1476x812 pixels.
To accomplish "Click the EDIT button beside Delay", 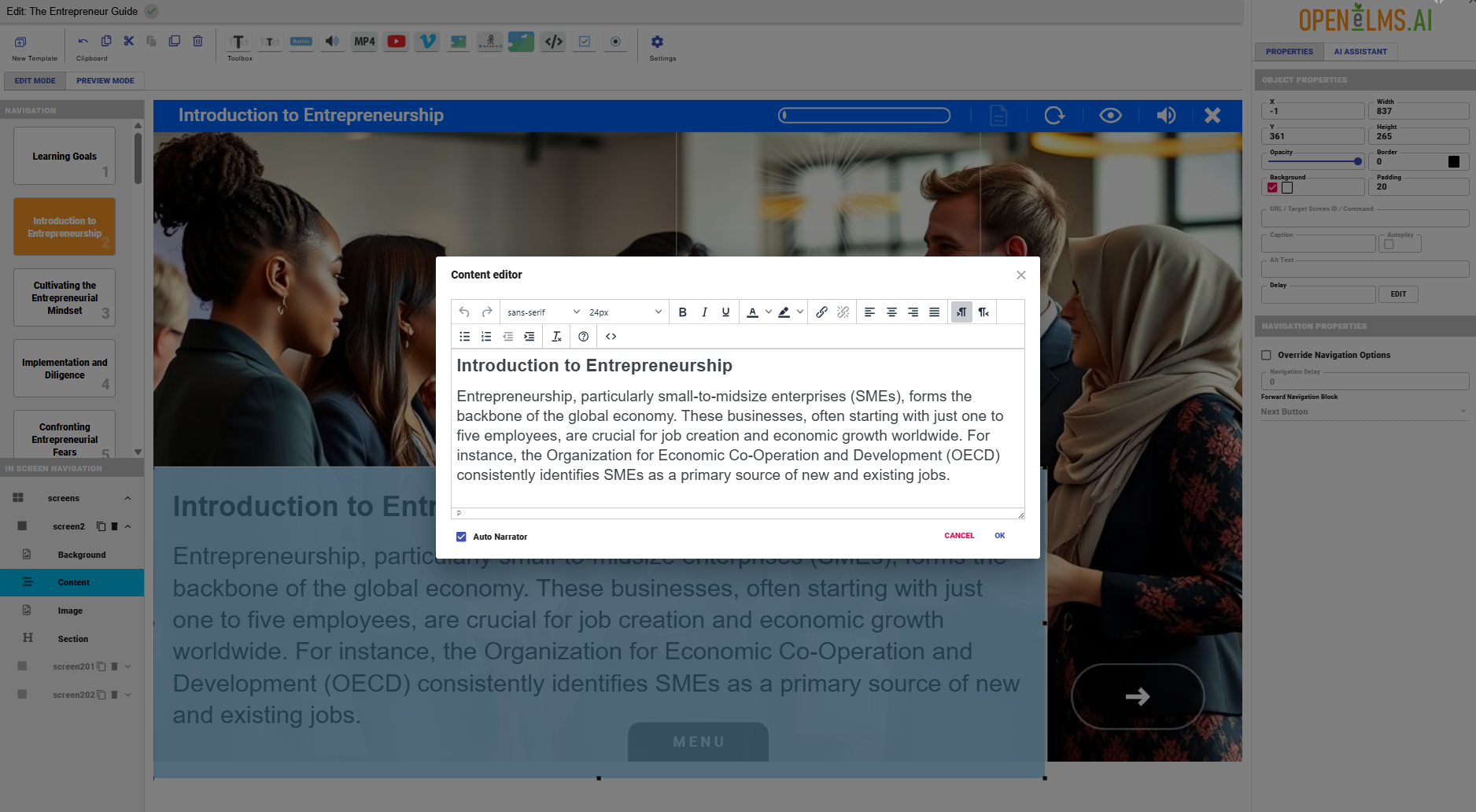I will pyautogui.click(x=1398, y=294).
